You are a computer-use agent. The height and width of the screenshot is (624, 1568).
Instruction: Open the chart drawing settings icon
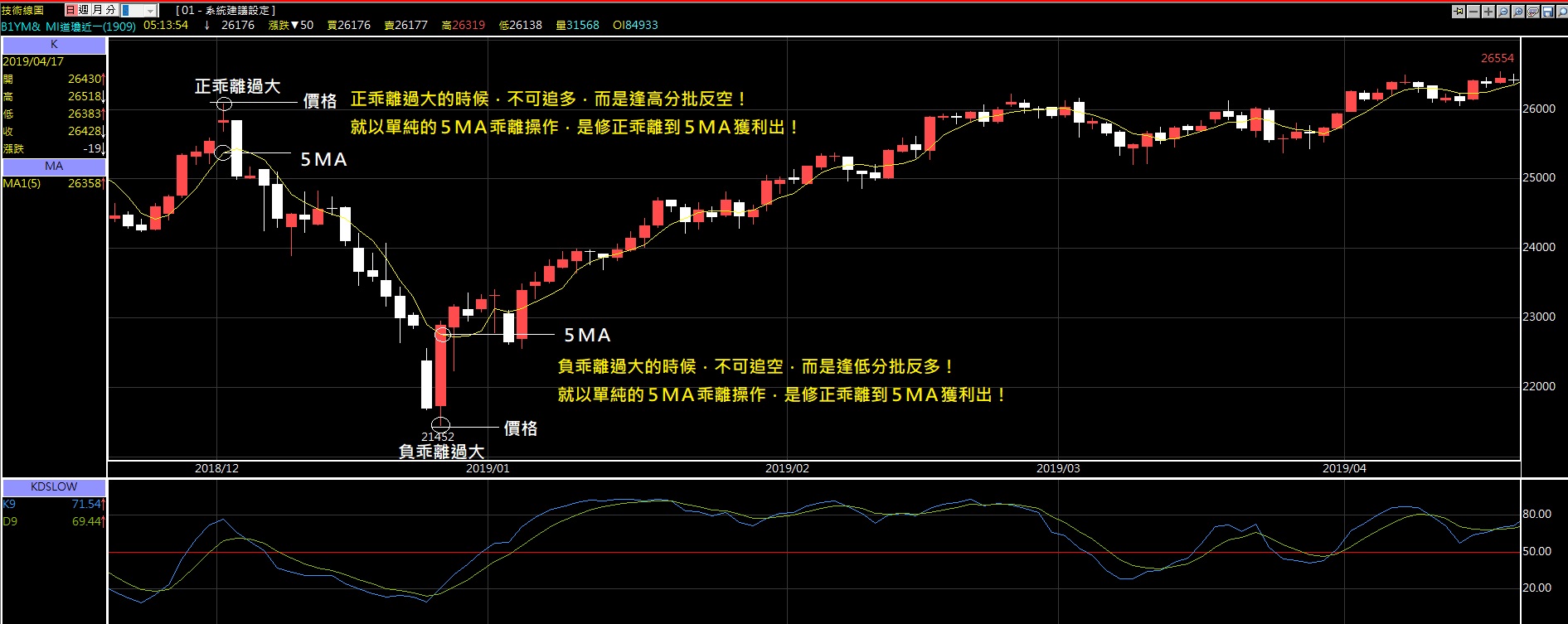pyautogui.click(x=1533, y=11)
